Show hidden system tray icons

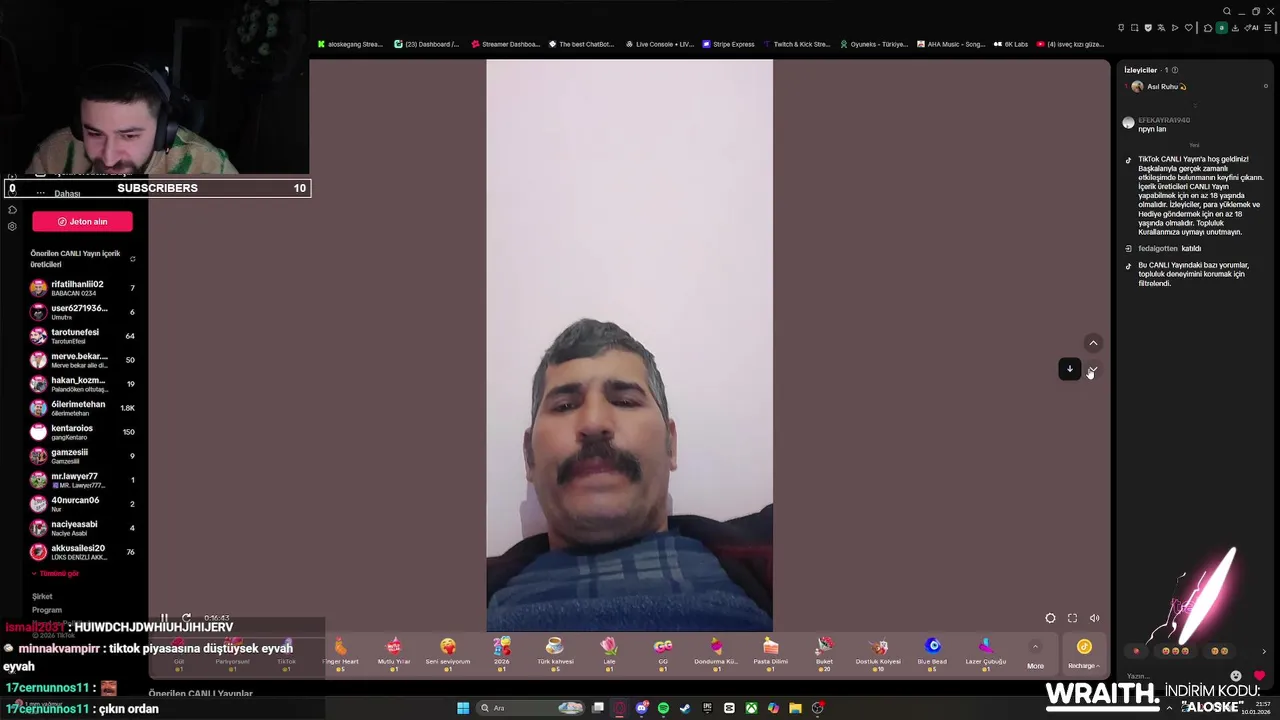[1169, 708]
